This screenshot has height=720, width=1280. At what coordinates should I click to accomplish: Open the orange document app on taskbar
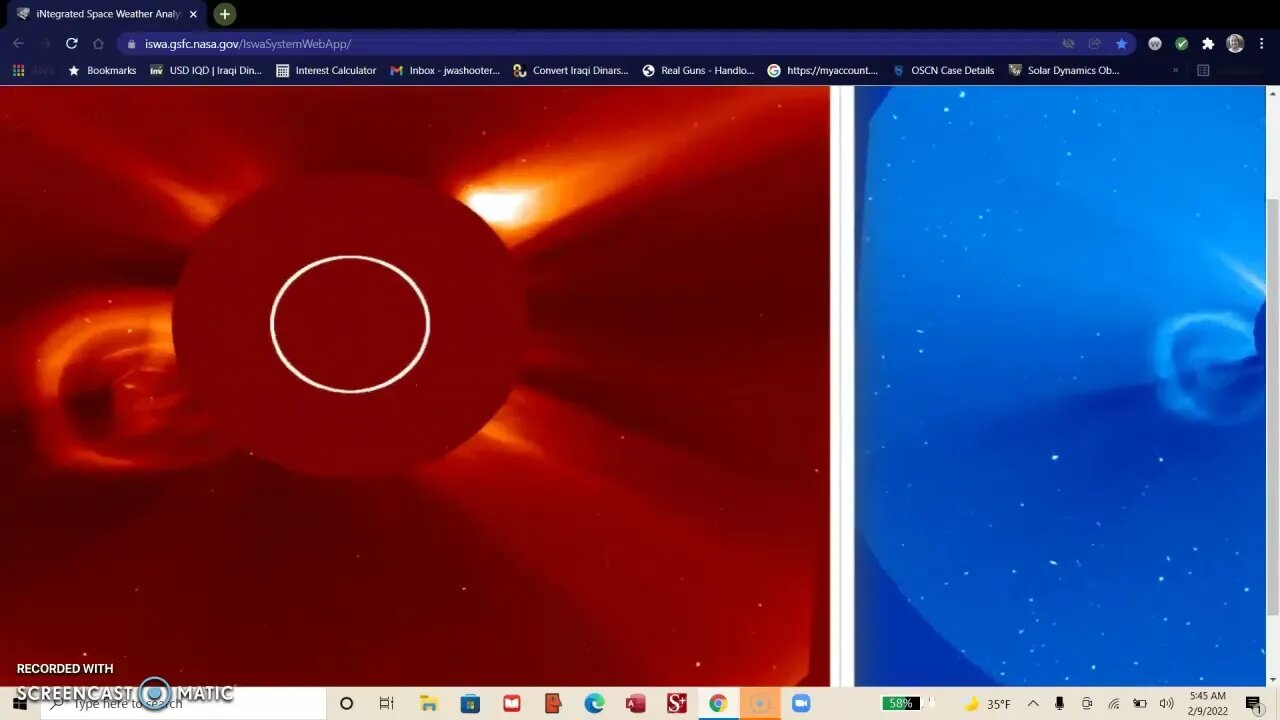point(553,704)
